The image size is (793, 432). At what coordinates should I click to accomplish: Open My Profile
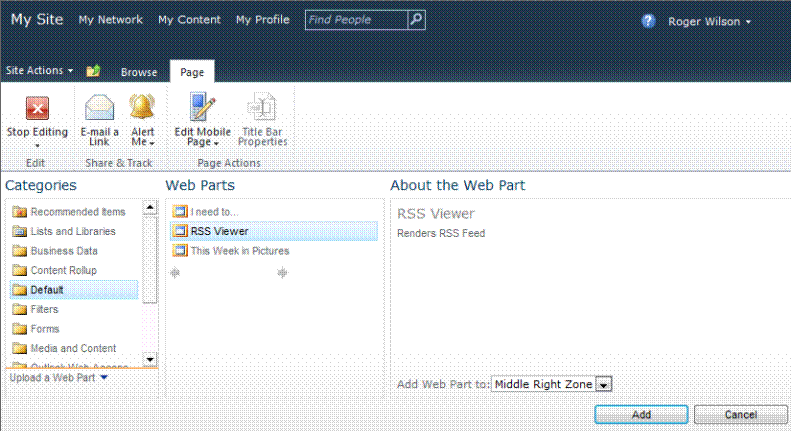pos(263,20)
